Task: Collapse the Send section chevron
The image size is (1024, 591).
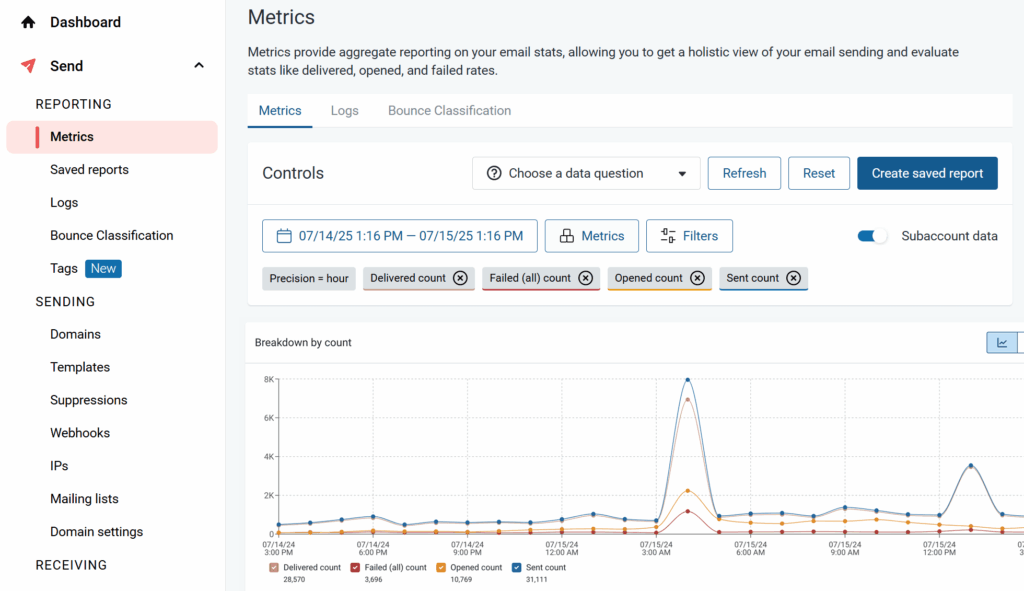Action: click(x=199, y=66)
